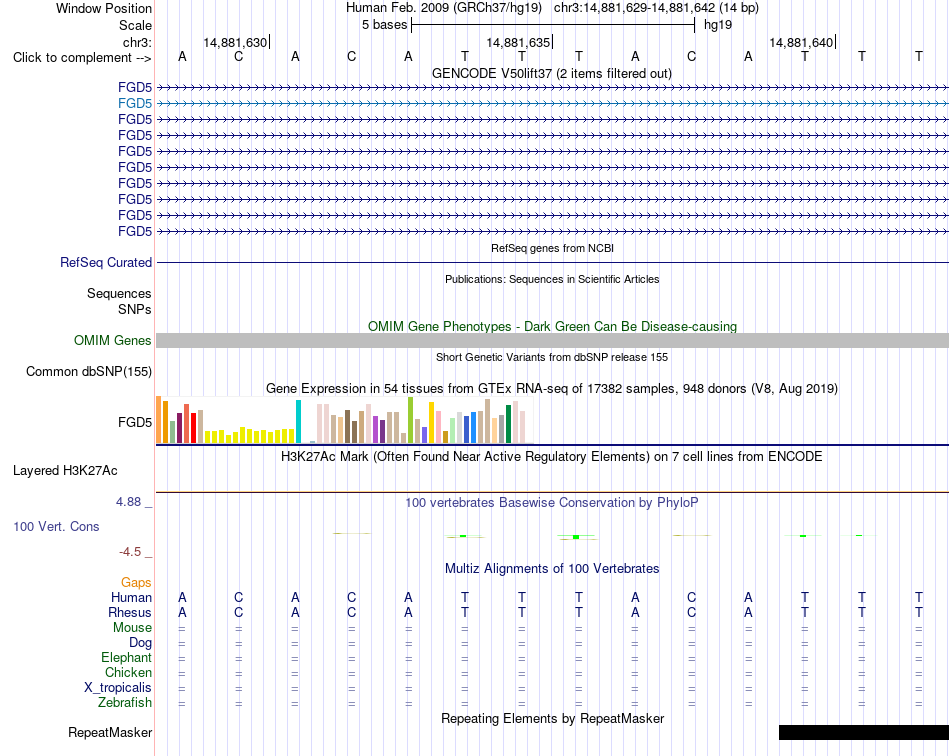The height and width of the screenshot is (756, 950).
Task: Click 'Short Genetic Variants from dbSNP release 155'
Action: [x=552, y=357]
